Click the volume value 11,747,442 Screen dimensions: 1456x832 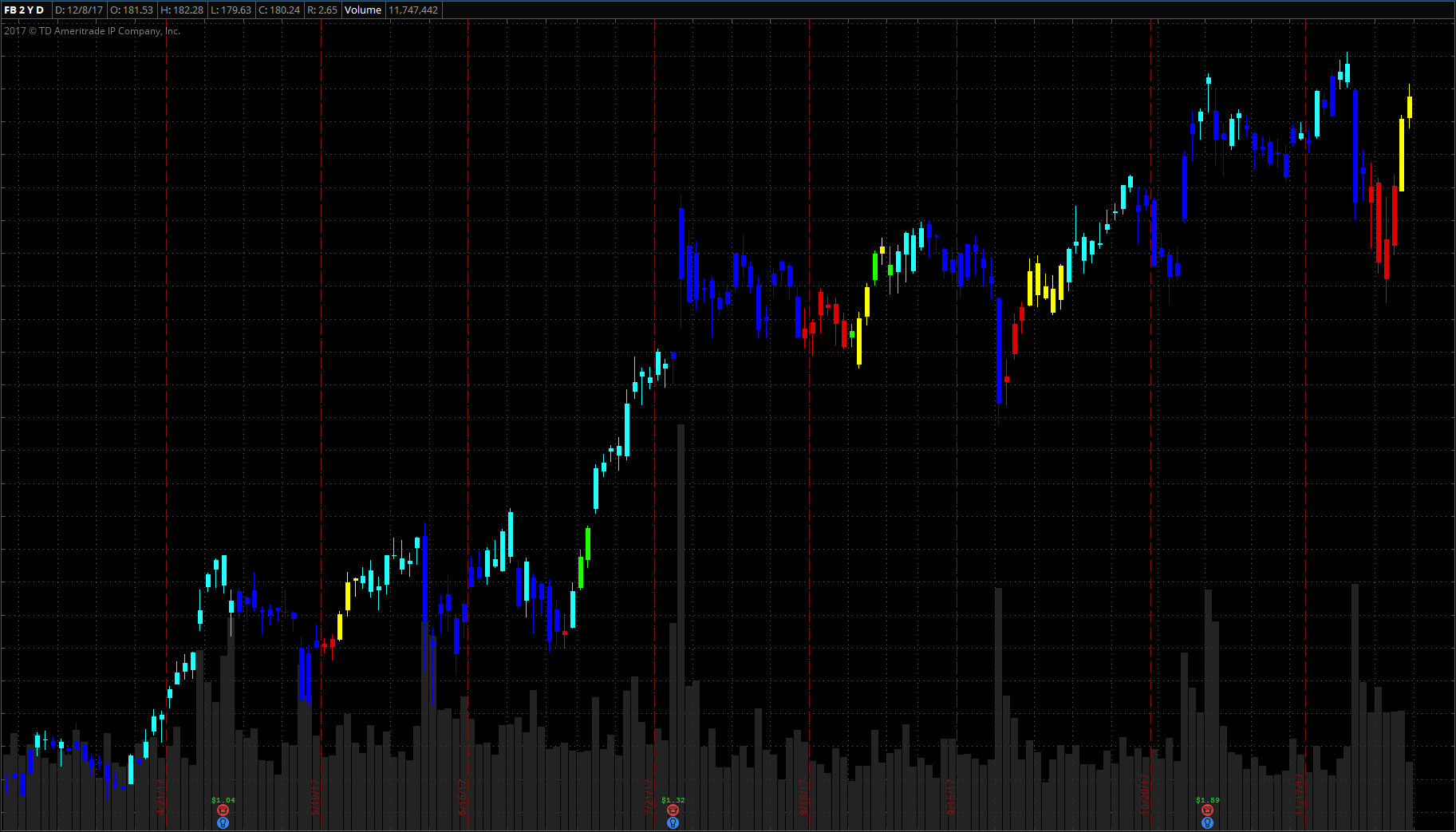pos(413,10)
